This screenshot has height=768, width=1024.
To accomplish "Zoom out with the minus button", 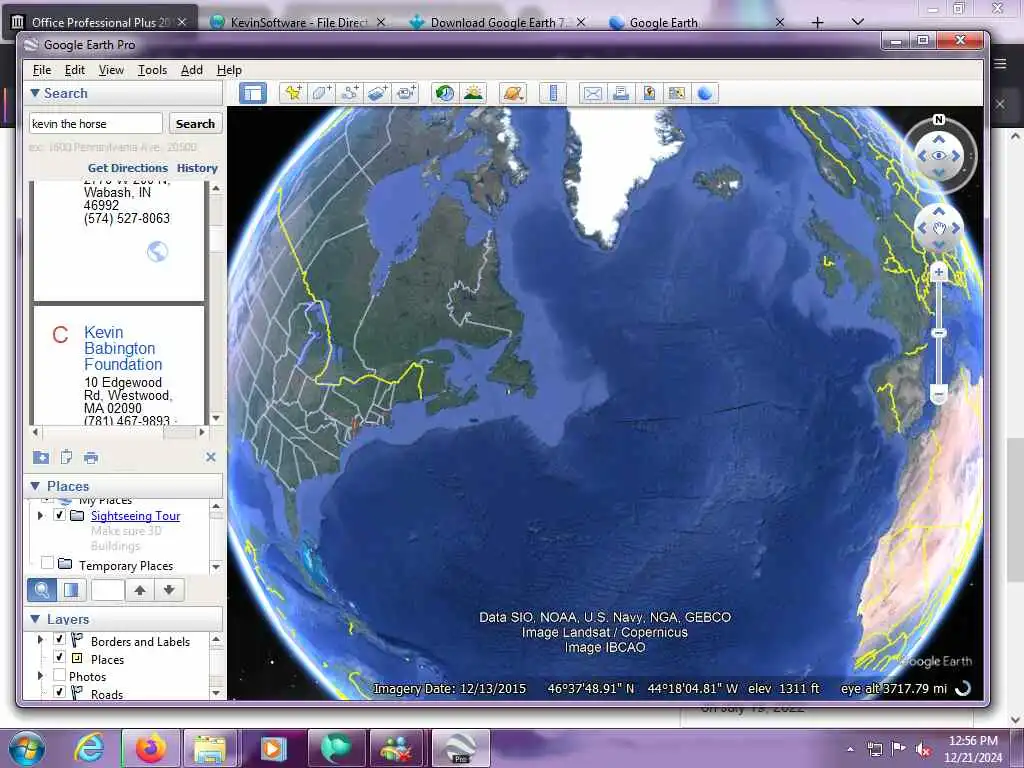I will [938, 395].
